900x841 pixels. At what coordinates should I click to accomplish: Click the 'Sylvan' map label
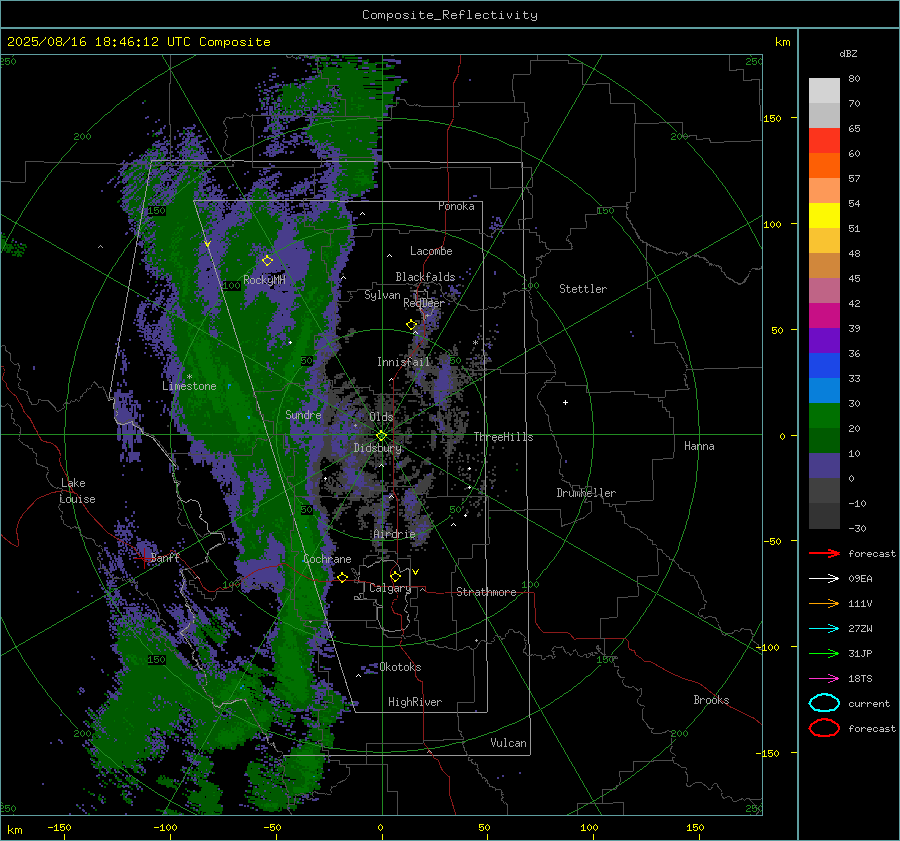click(x=382, y=295)
